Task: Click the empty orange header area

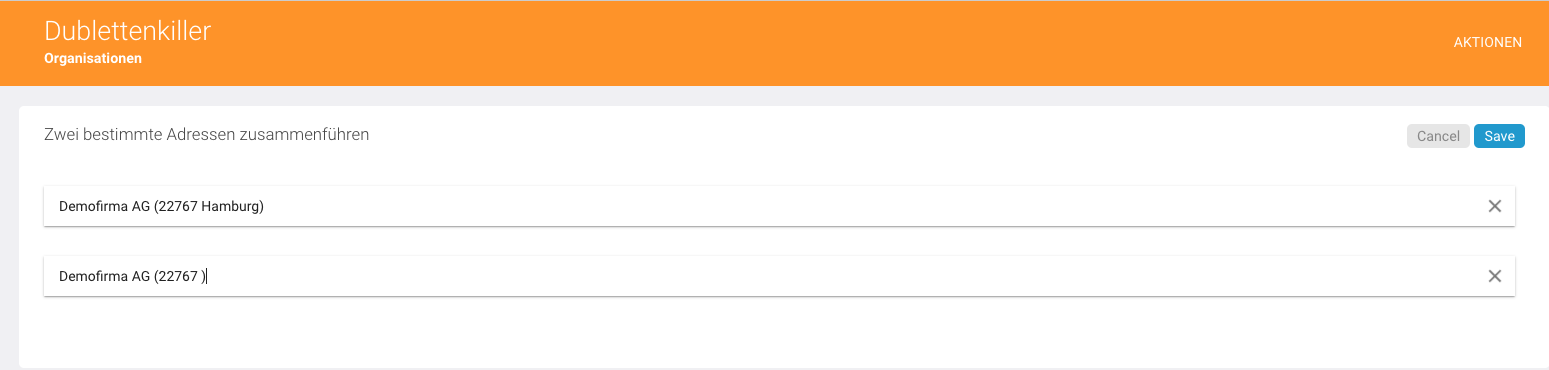Action: [x=800, y=42]
